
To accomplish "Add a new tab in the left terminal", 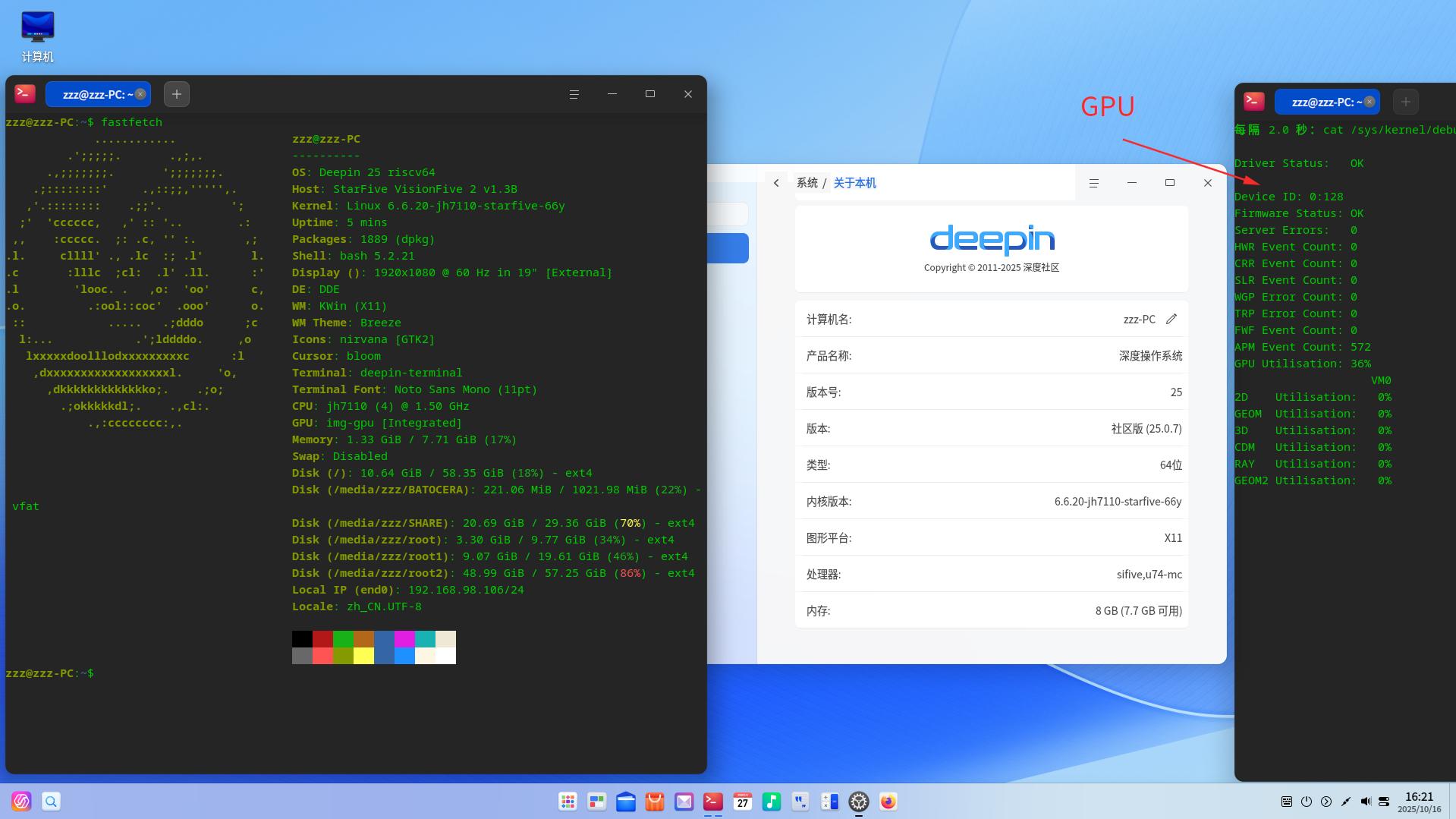I will click(177, 94).
